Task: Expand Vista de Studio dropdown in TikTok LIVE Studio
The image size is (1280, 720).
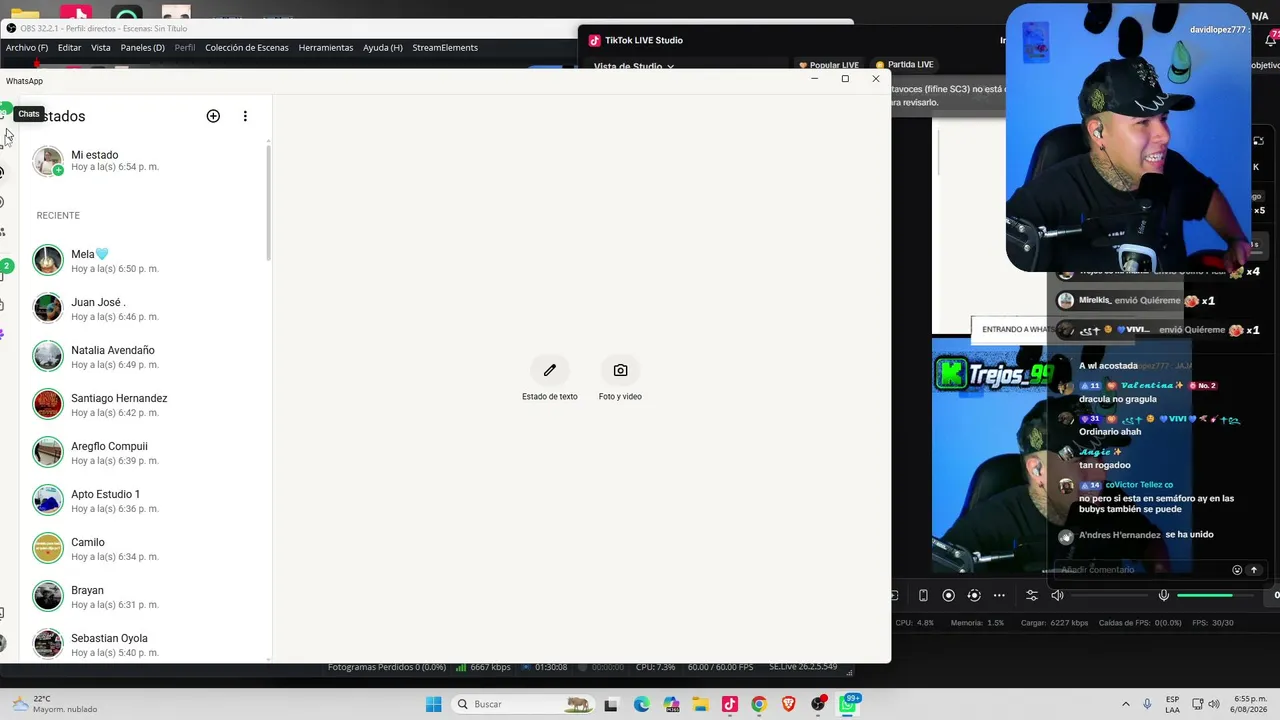Action: click(x=634, y=67)
